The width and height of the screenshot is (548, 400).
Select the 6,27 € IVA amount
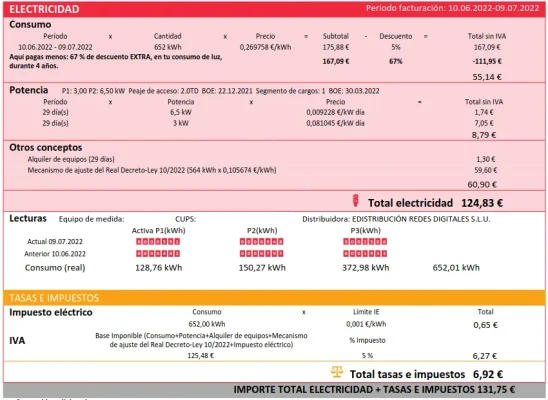coord(485,356)
